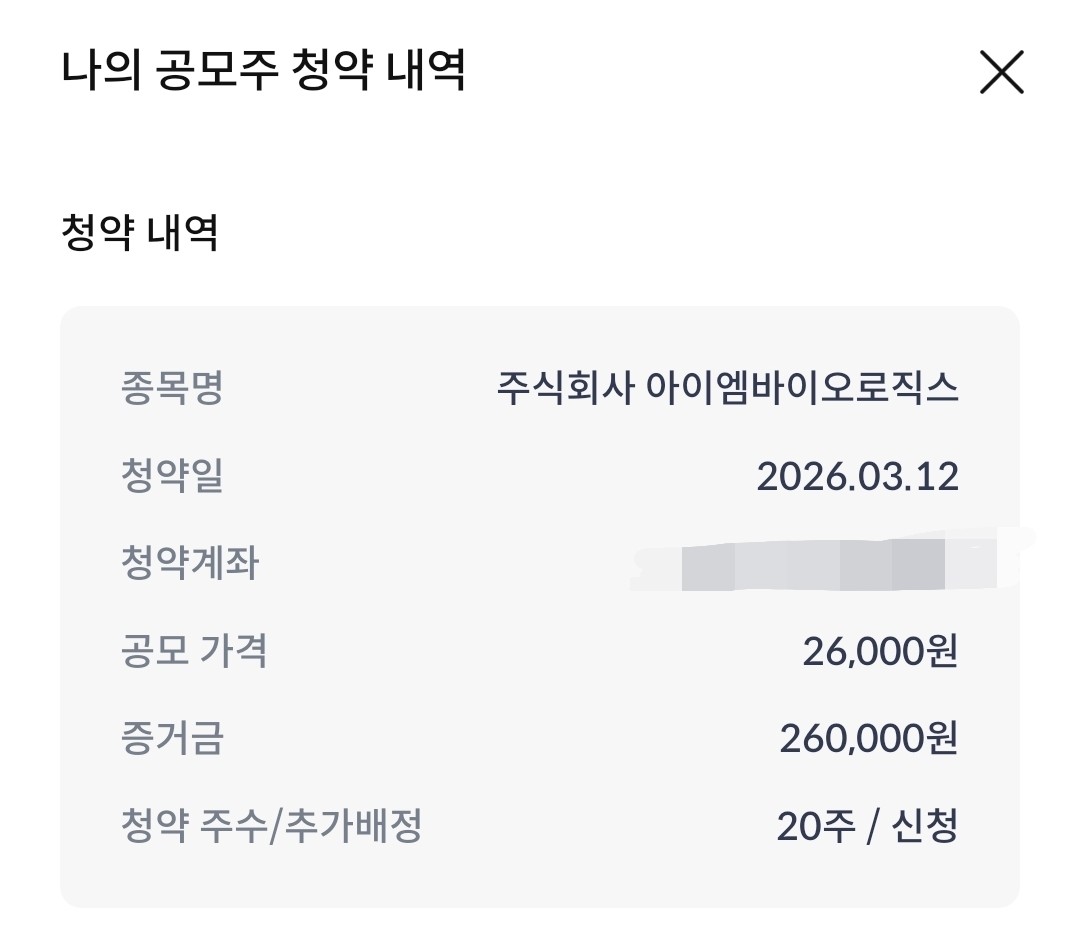The height and width of the screenshot is (936, 1080).
Task: Select the 26,000원 offering price value
Action: coord(880,652)
